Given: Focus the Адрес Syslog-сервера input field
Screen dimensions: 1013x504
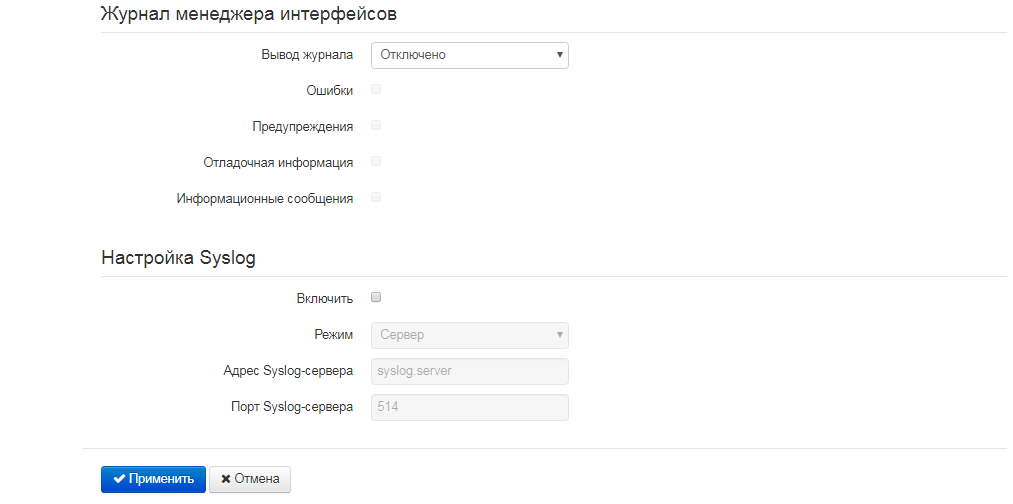Looking at the screenshot, I should [x=469, y=371].
